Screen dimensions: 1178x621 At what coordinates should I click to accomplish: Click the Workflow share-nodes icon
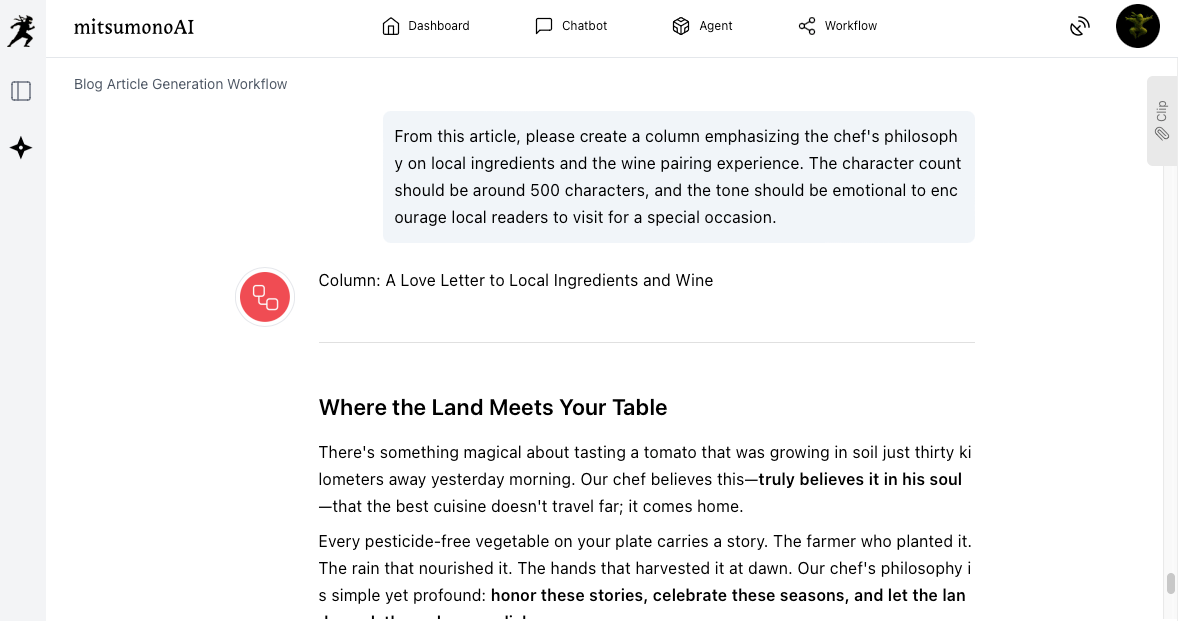(807, 26)
